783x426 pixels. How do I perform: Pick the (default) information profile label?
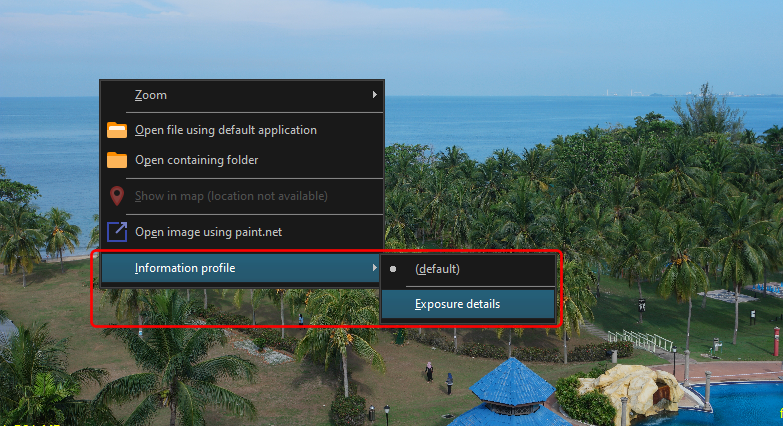point(437,269)
